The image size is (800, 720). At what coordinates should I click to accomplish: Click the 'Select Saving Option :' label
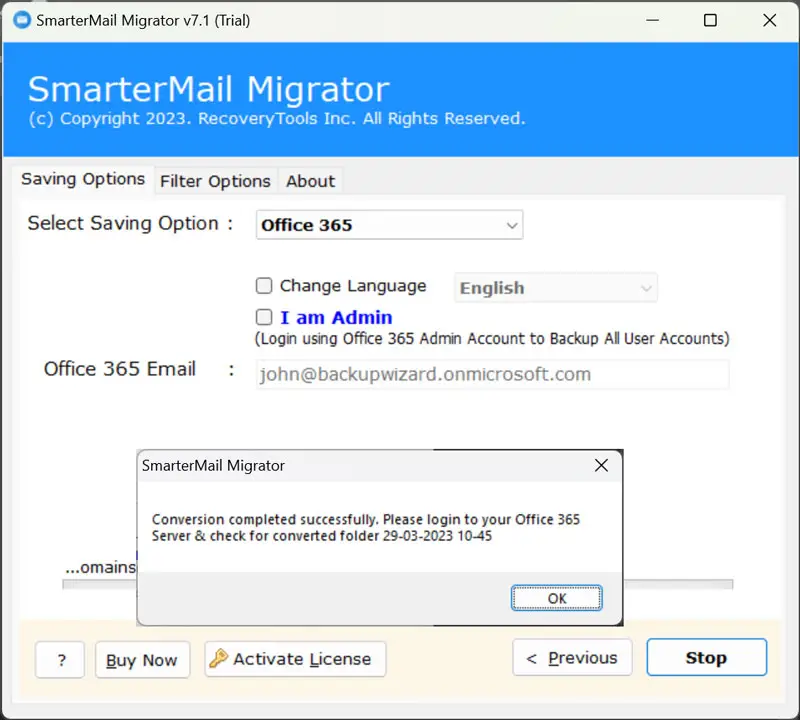click(x=130, y=224)
